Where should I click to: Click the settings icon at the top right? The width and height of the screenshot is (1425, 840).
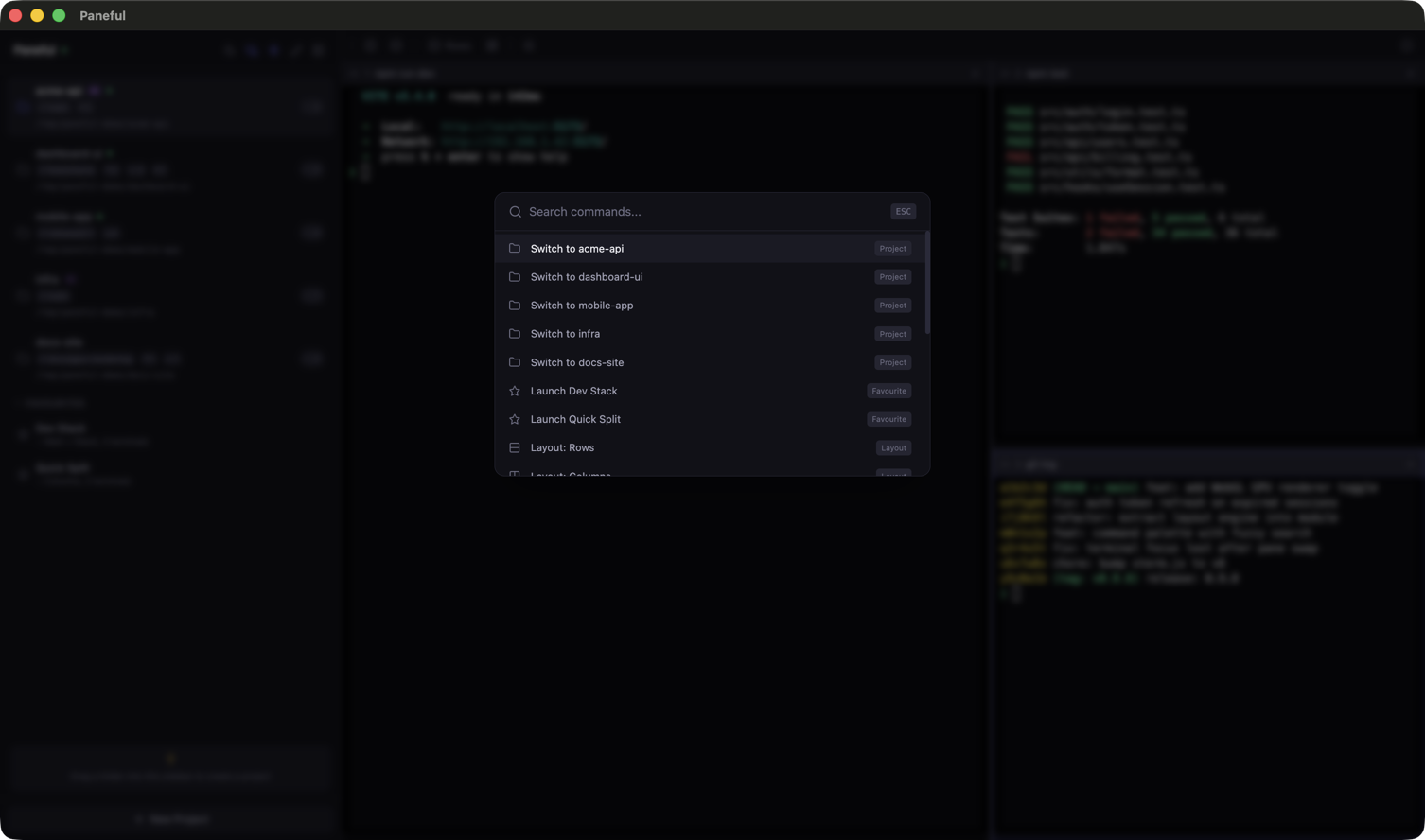tap(1407, 45)
